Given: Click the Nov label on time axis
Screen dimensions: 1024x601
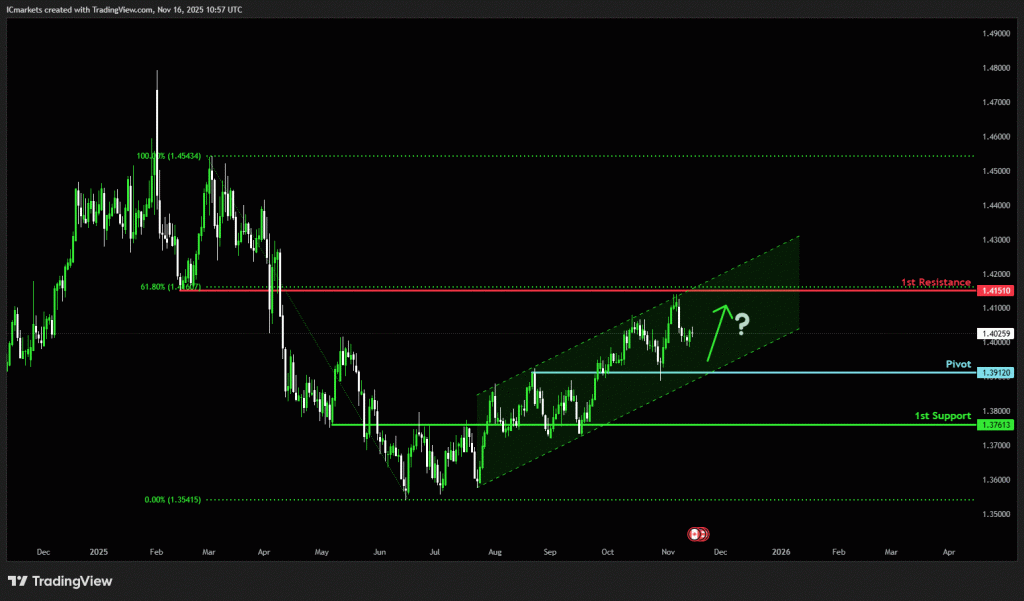Looking at the screenshot, I should click(x=668, y=551).
